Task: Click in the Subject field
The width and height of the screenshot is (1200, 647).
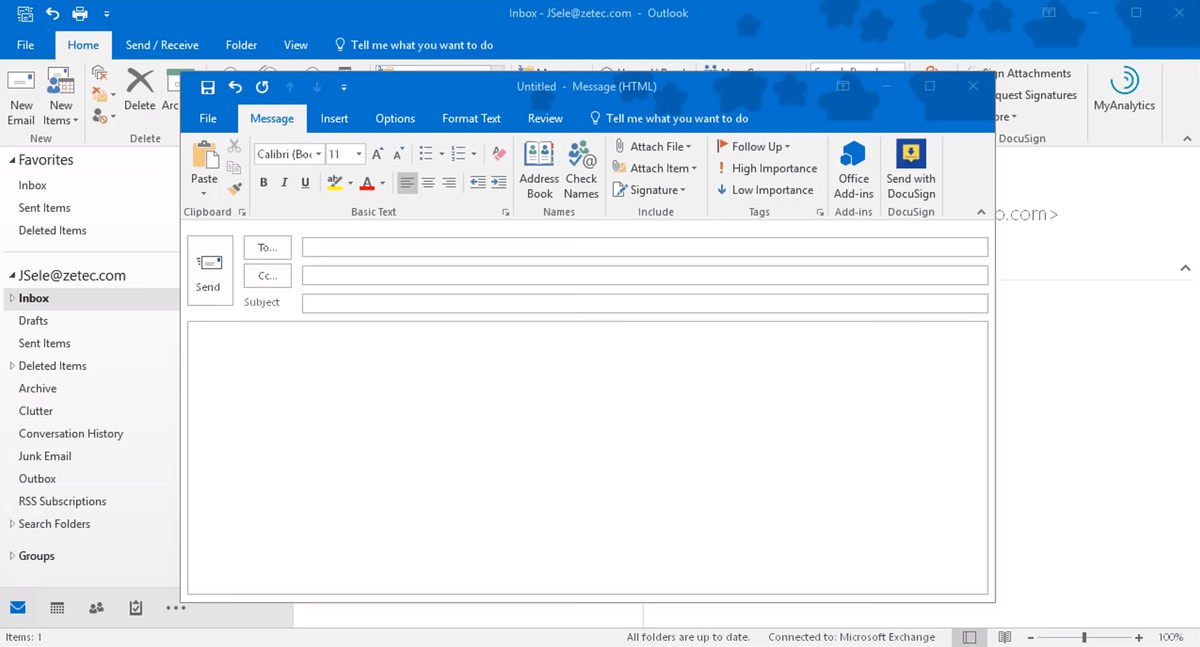Action: point(645,303)
